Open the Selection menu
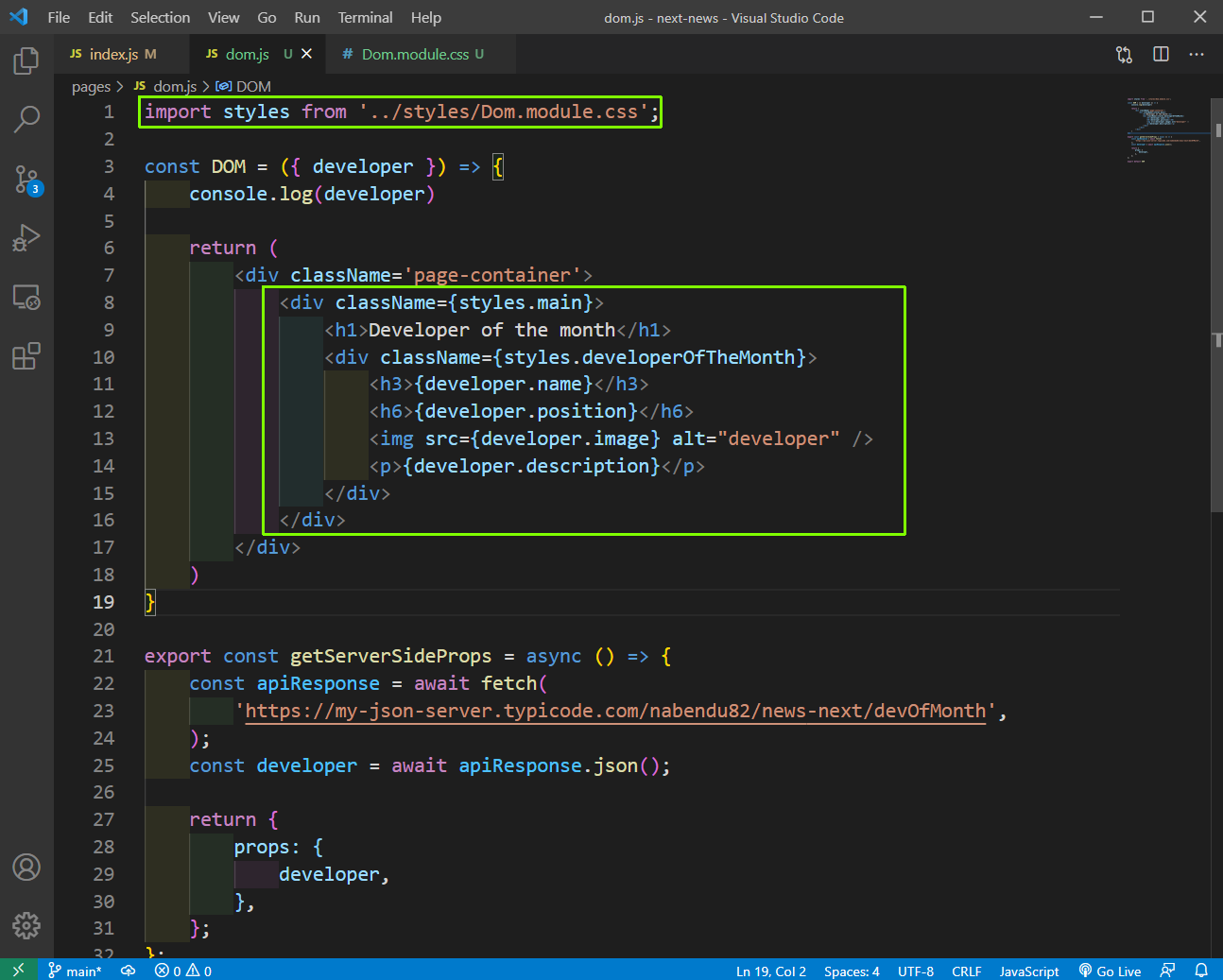This screenshot has width=1223, height=980. 160,17
